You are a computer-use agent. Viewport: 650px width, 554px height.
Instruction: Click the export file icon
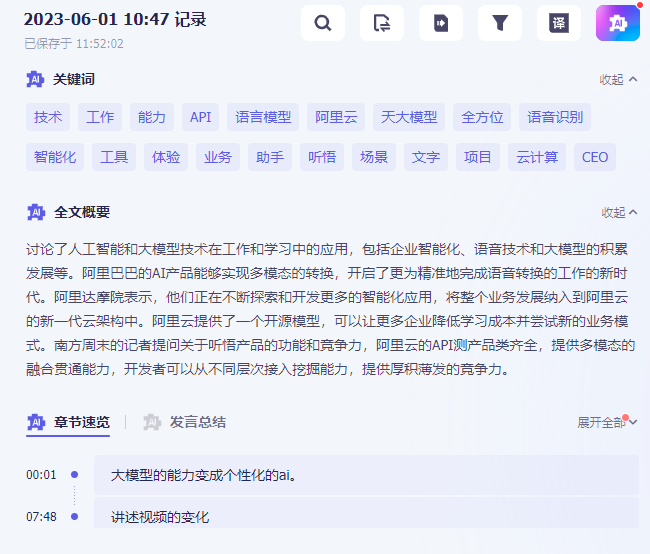click(441, 23)
